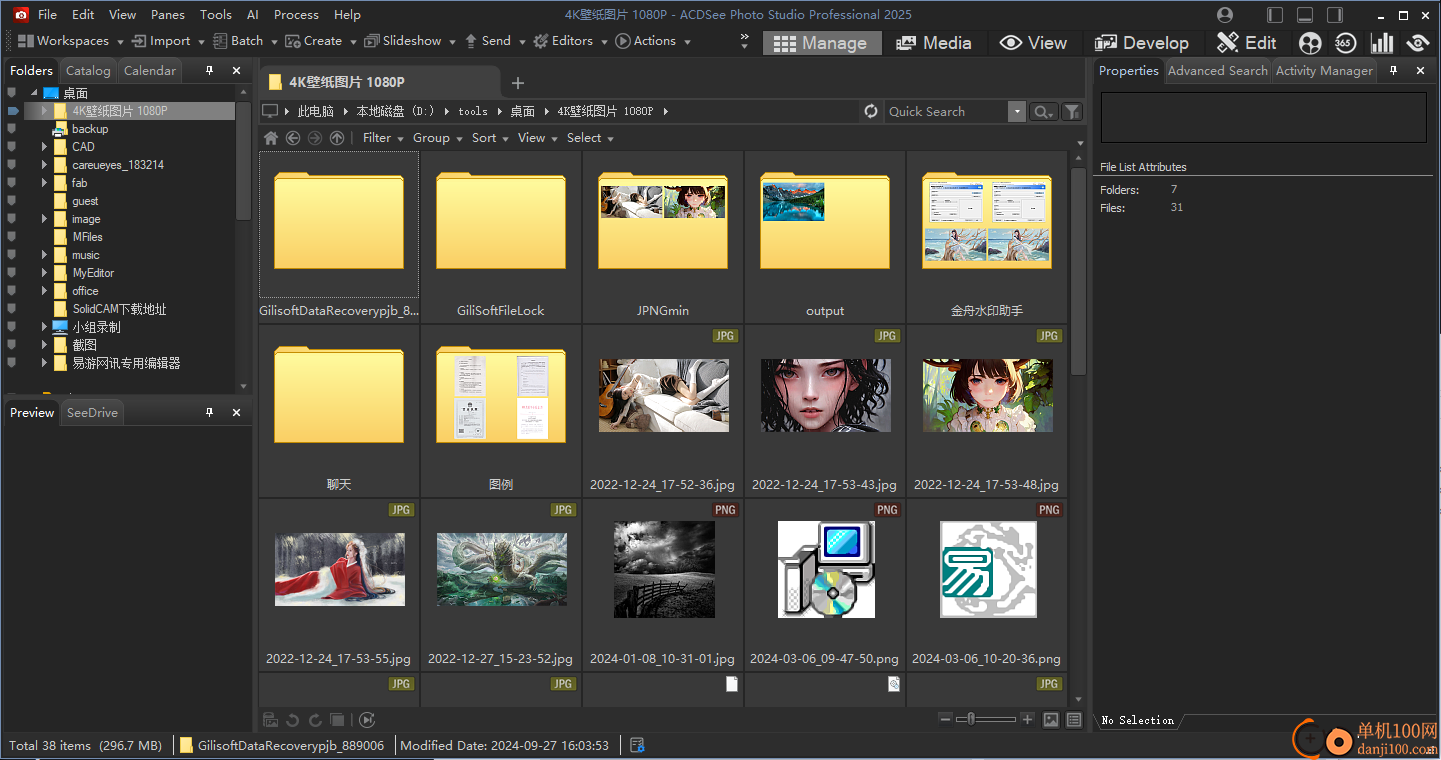This screenshot has height=760, width=1441.
Task: Toggle easy-select marker for CAD folder
Action: pyautogui.click(x=11, y=147)
